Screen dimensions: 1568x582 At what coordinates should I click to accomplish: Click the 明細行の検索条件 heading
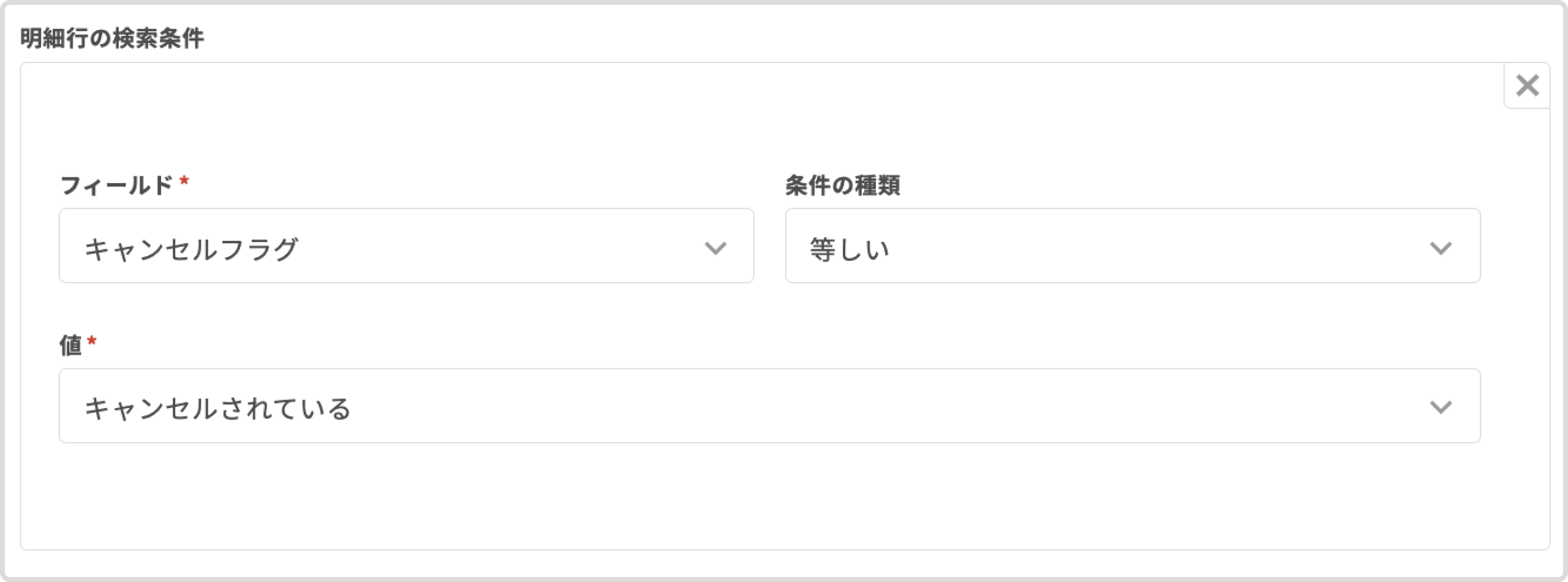pos(112,38)
